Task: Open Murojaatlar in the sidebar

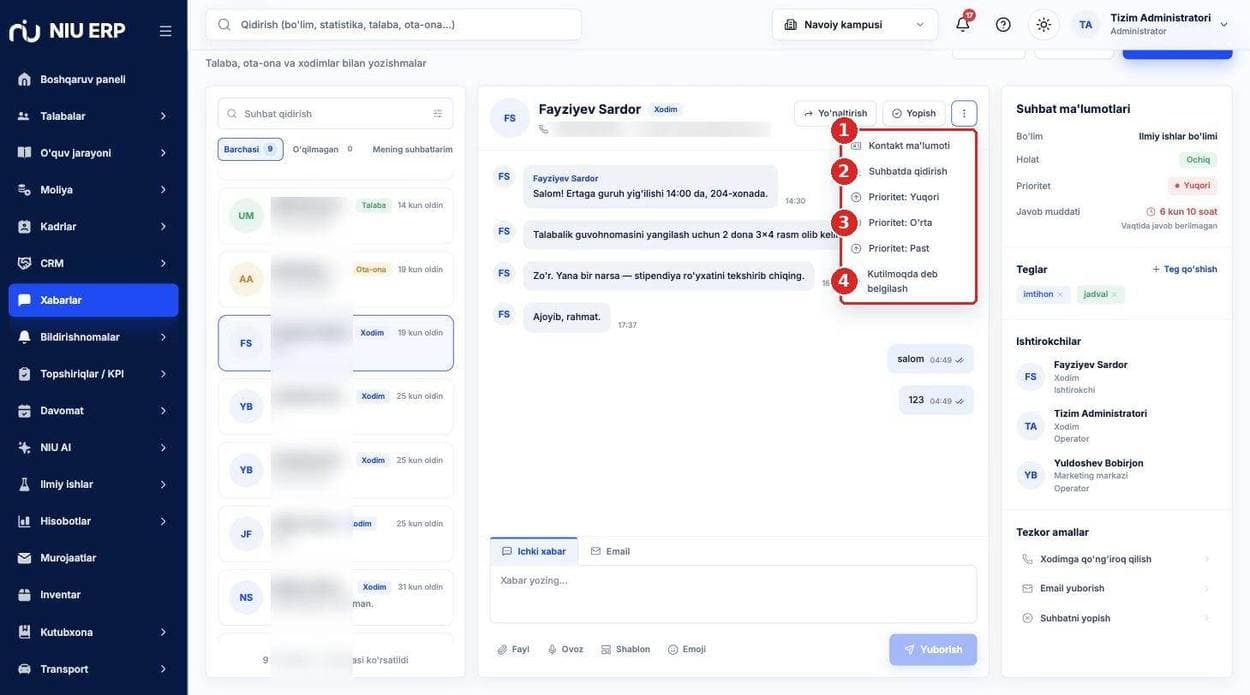Action: coord(93,558)
